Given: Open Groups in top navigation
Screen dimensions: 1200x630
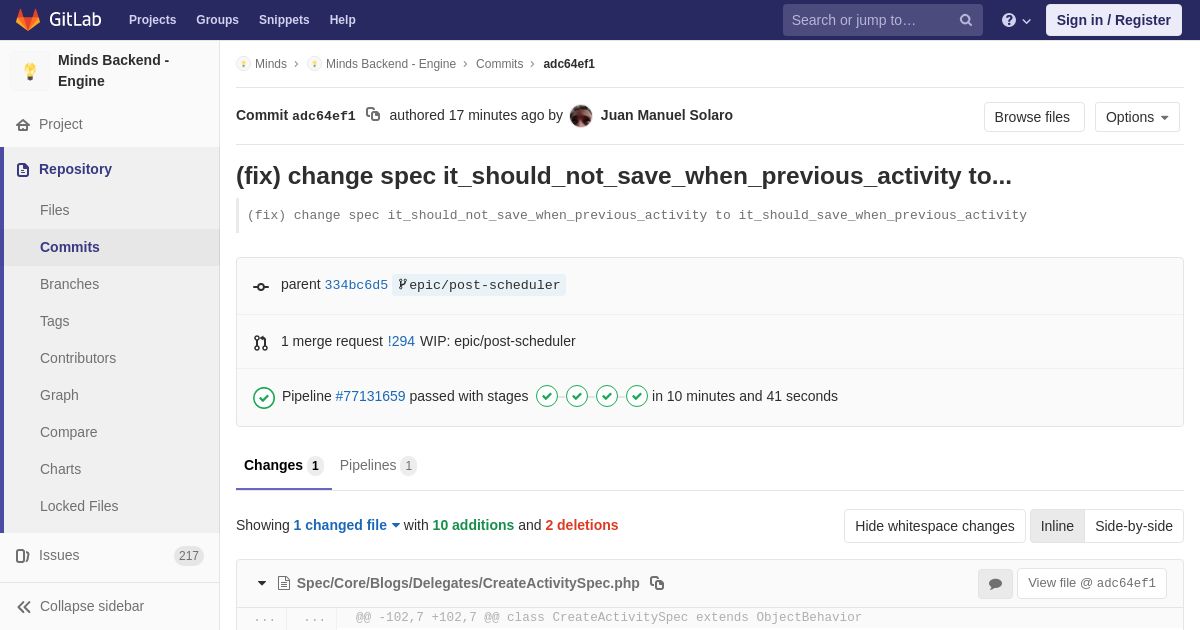Looking at the screenshot, I should 217,20.
